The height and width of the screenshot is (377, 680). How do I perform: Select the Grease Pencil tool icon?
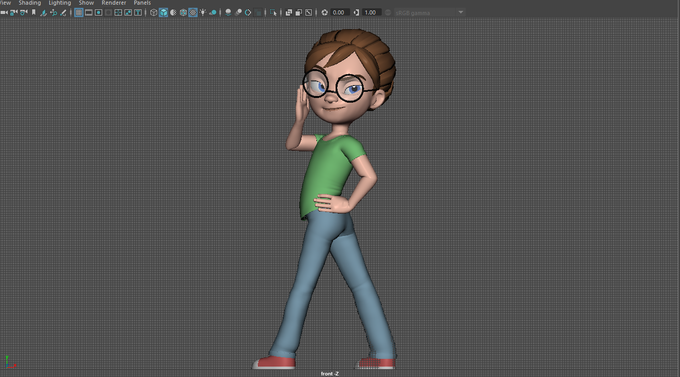click(x=63, y=13)
